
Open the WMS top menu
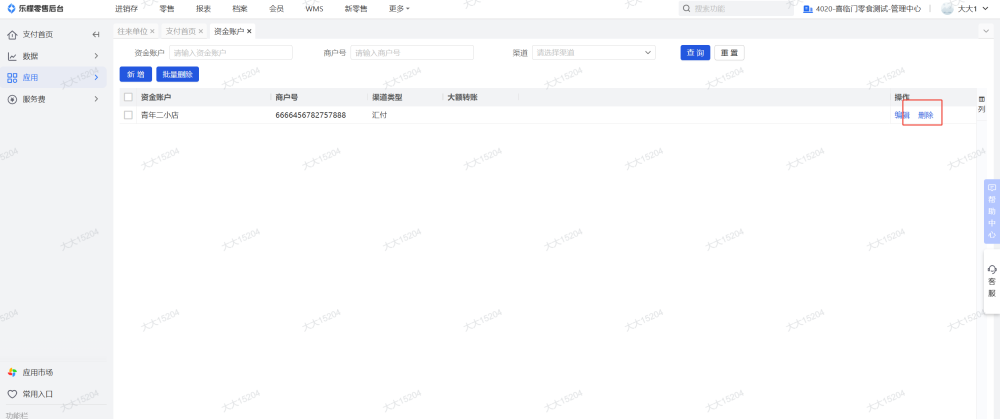coord(314,9)
